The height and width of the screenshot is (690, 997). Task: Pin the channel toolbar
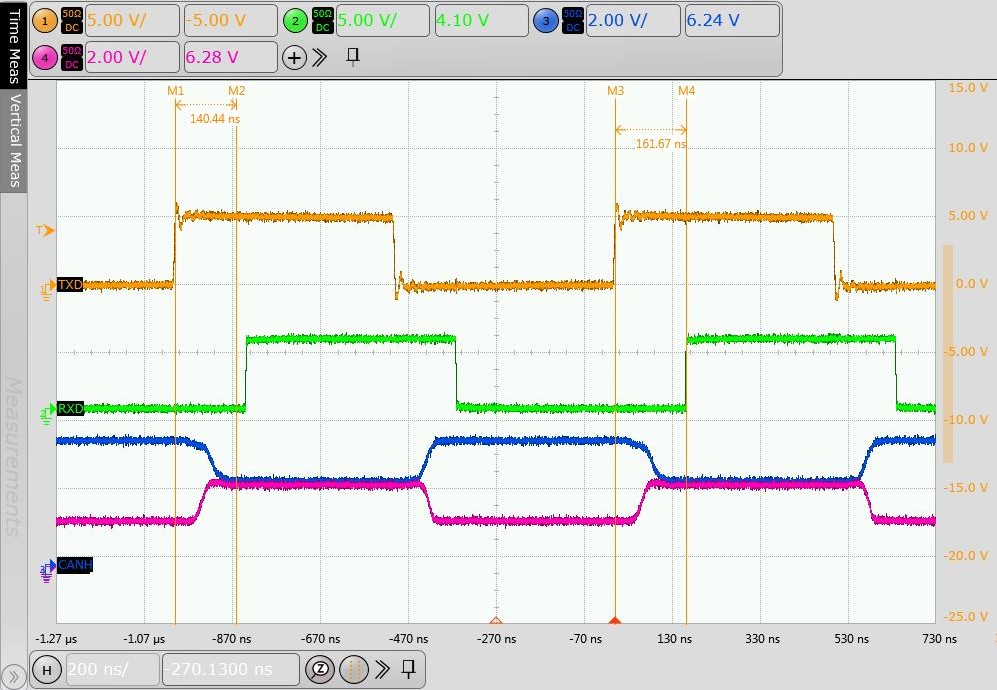(x=351, y=57)
